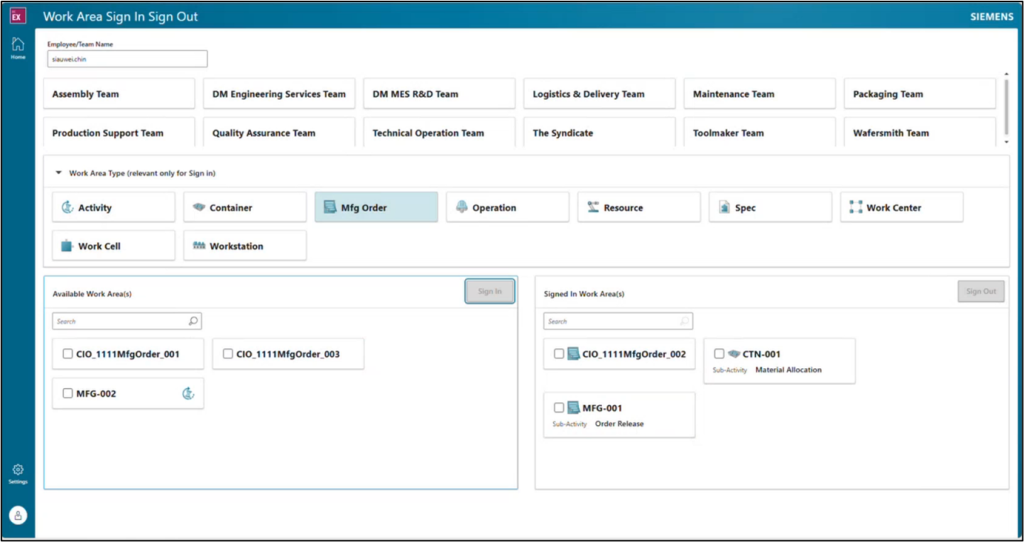
Task: Choose the Work Cell type tile
Action: click(x=114, y=246)
